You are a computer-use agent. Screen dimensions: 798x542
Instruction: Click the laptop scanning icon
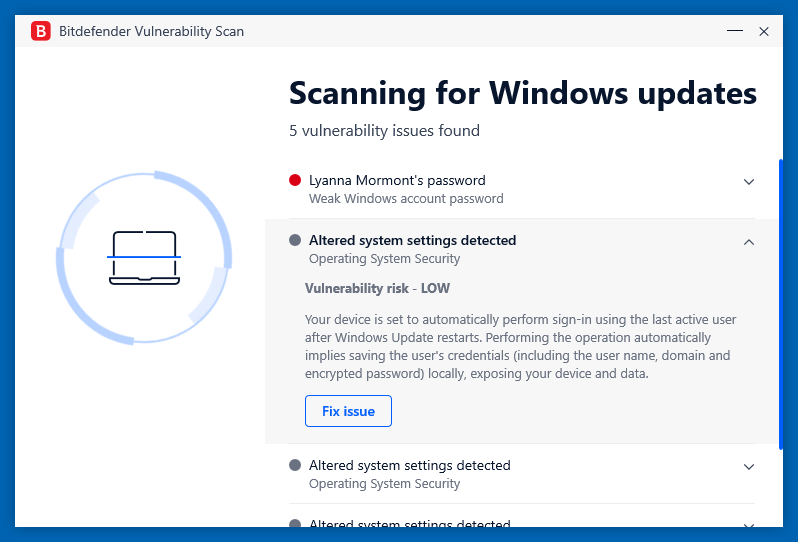(144, 258)
